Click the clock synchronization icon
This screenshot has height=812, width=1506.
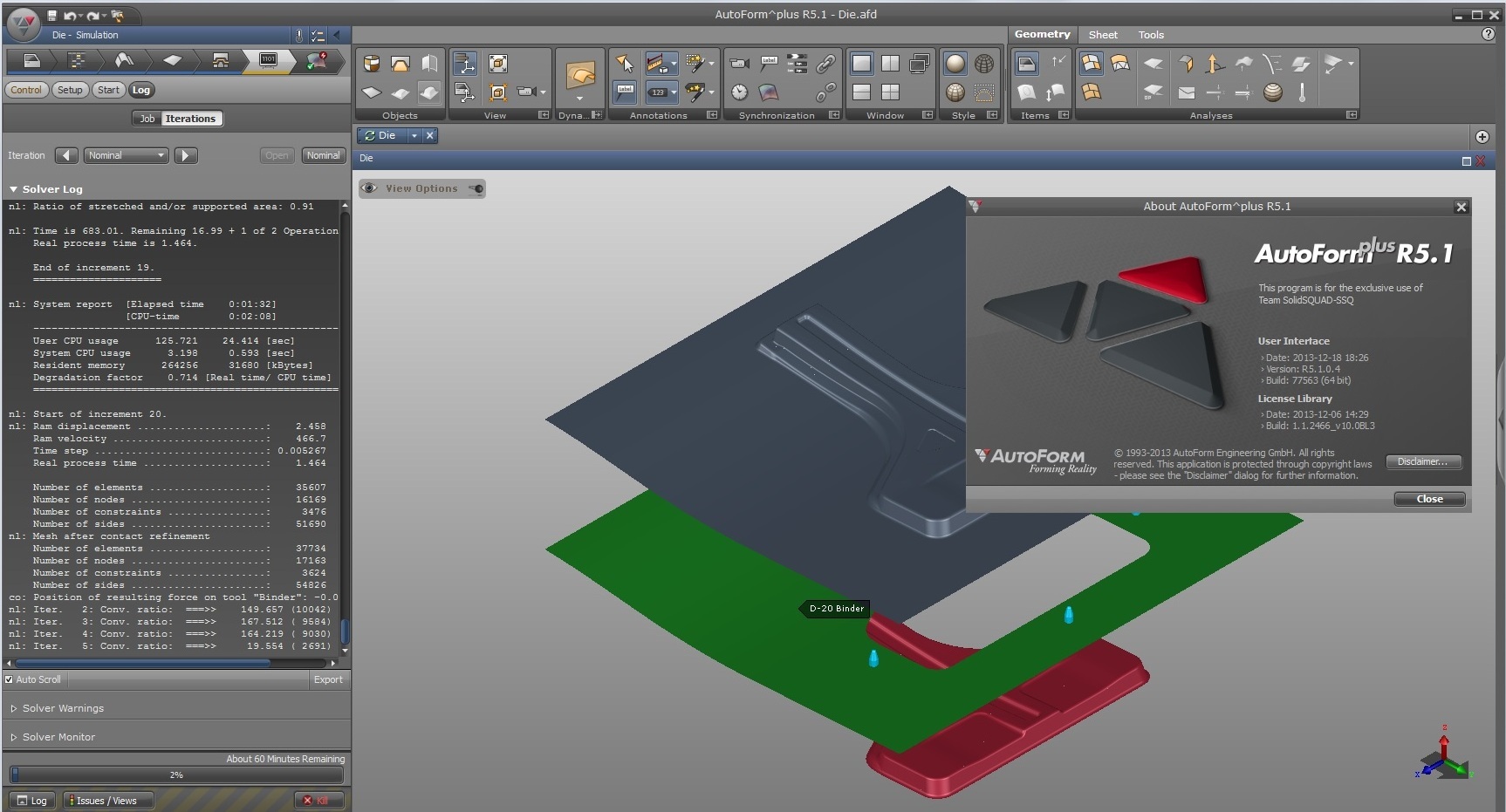[x=740, y=92]
